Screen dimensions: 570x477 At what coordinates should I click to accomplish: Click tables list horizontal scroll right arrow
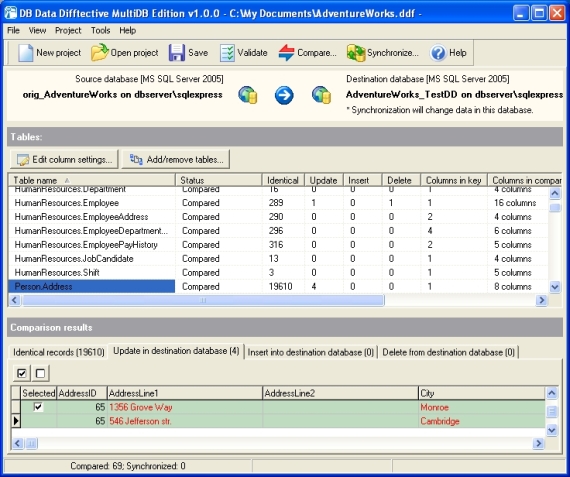click(x=541, y=300)
